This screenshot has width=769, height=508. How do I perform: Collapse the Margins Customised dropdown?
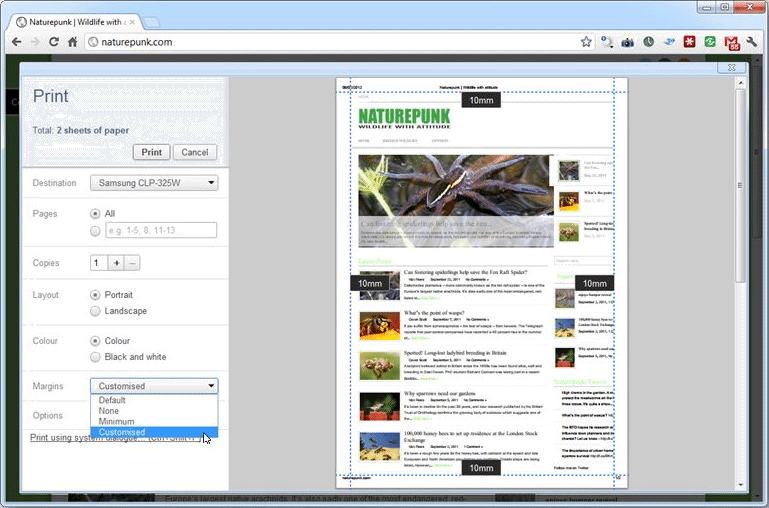154,386
